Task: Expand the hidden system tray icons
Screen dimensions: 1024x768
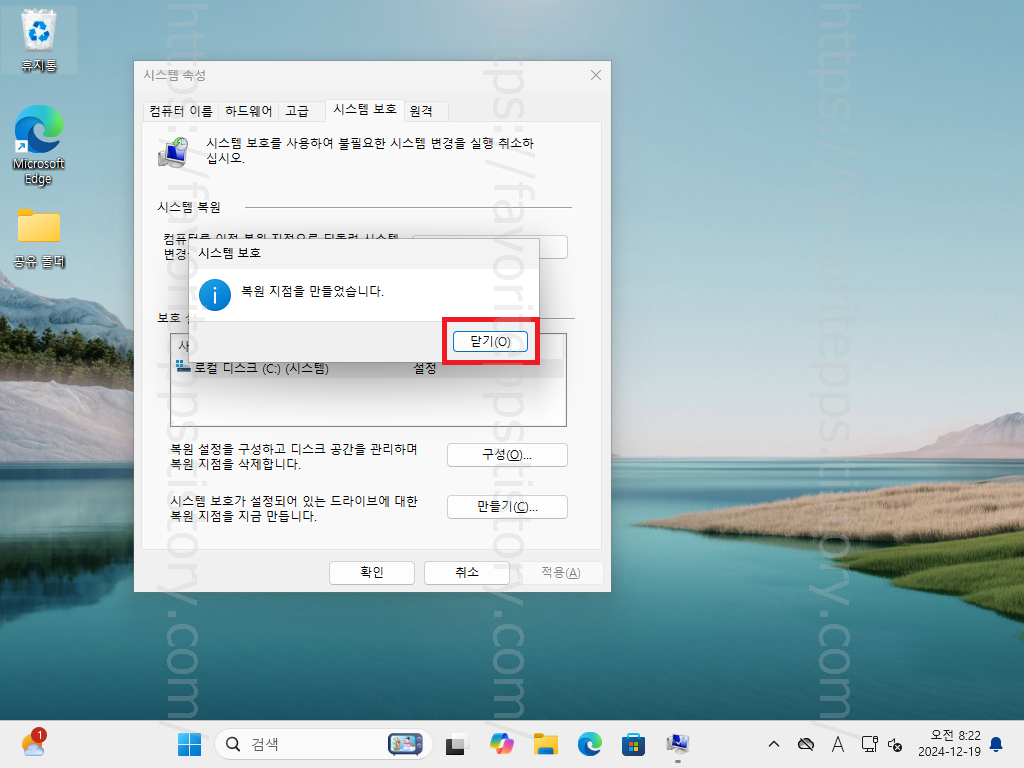Action: coord(774,744)
